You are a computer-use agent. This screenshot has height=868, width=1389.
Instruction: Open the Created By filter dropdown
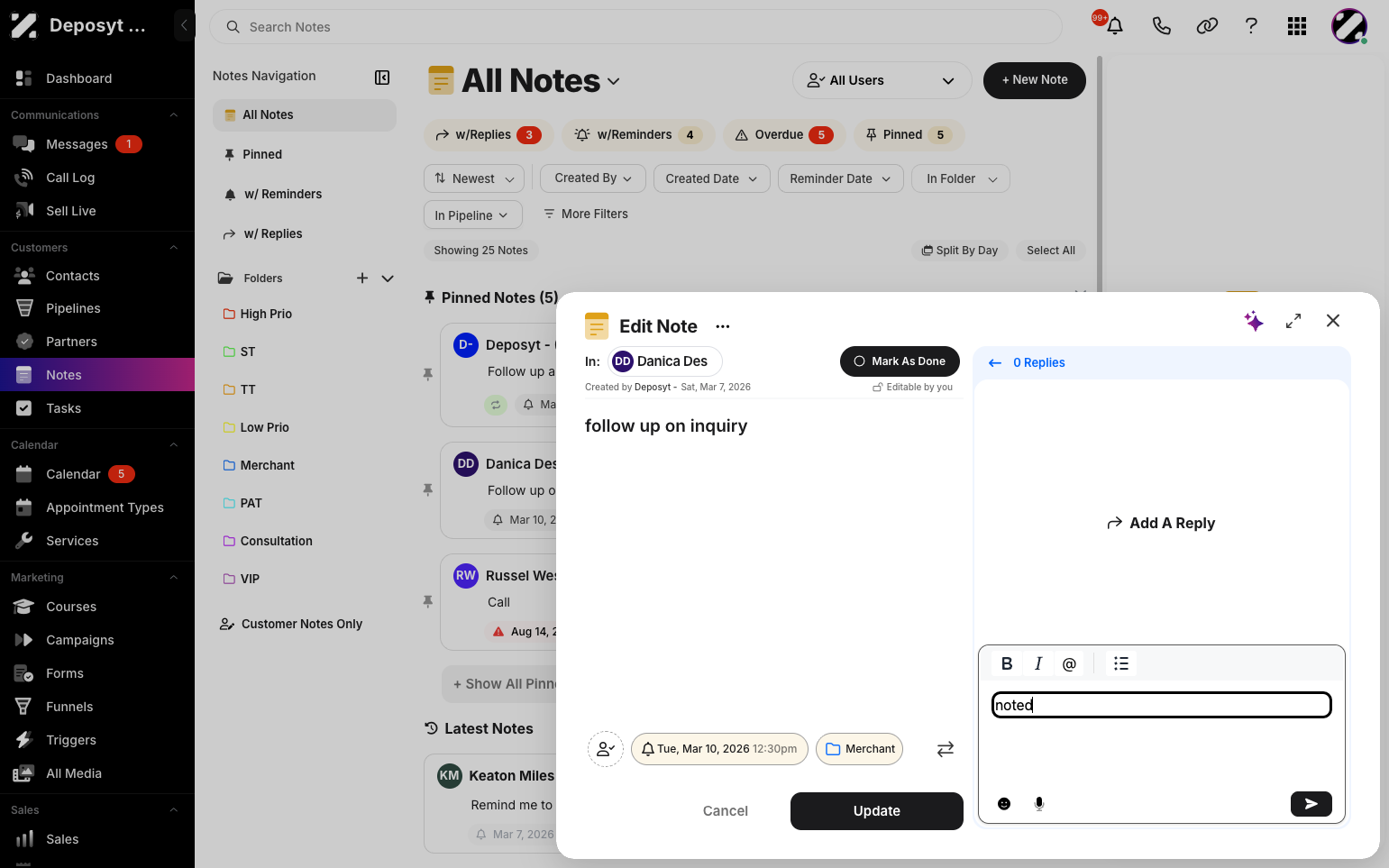click(x=593, y=178)
